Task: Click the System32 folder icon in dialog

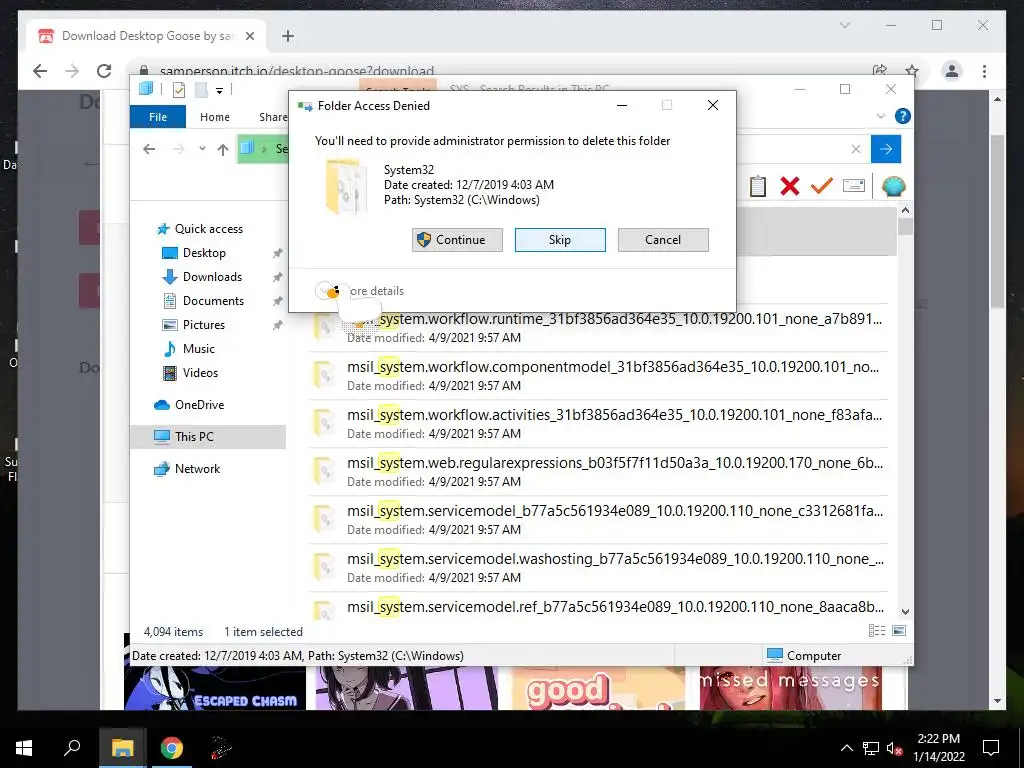Action: pos(344,186)
